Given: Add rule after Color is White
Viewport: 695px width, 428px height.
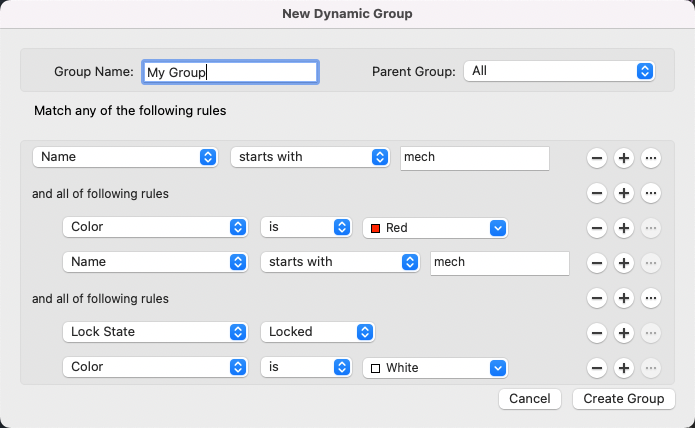Looking at the screenshot, I should (623, 368).
